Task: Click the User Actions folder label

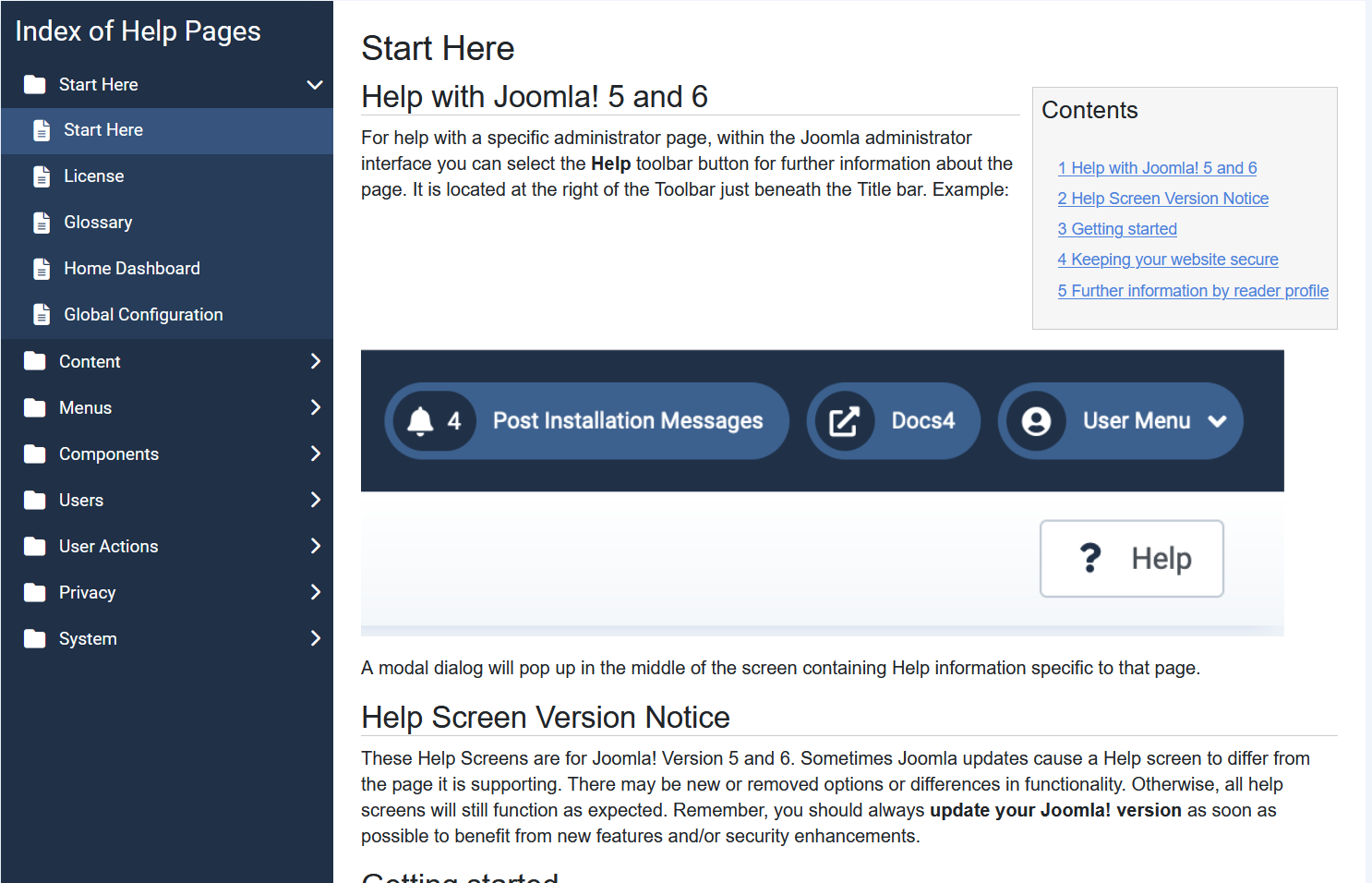Action: pyautogui.click(x=108, y=546)
